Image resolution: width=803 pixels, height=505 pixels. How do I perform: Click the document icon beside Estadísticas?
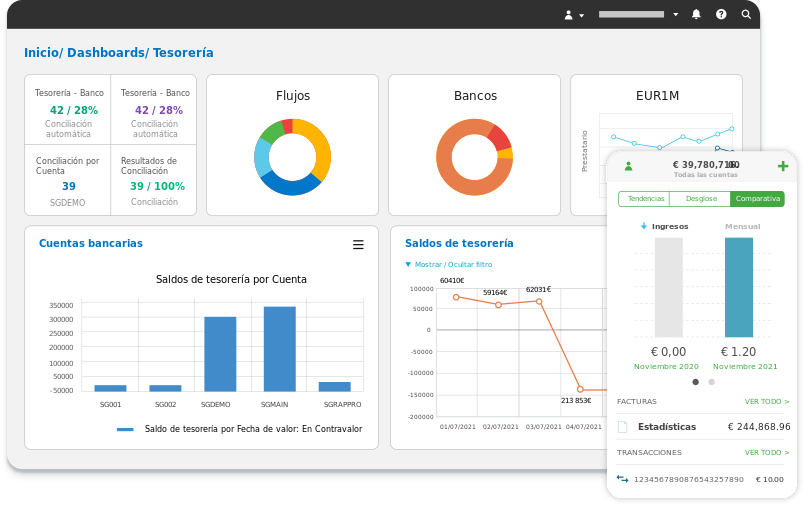(x=622, y=426)
